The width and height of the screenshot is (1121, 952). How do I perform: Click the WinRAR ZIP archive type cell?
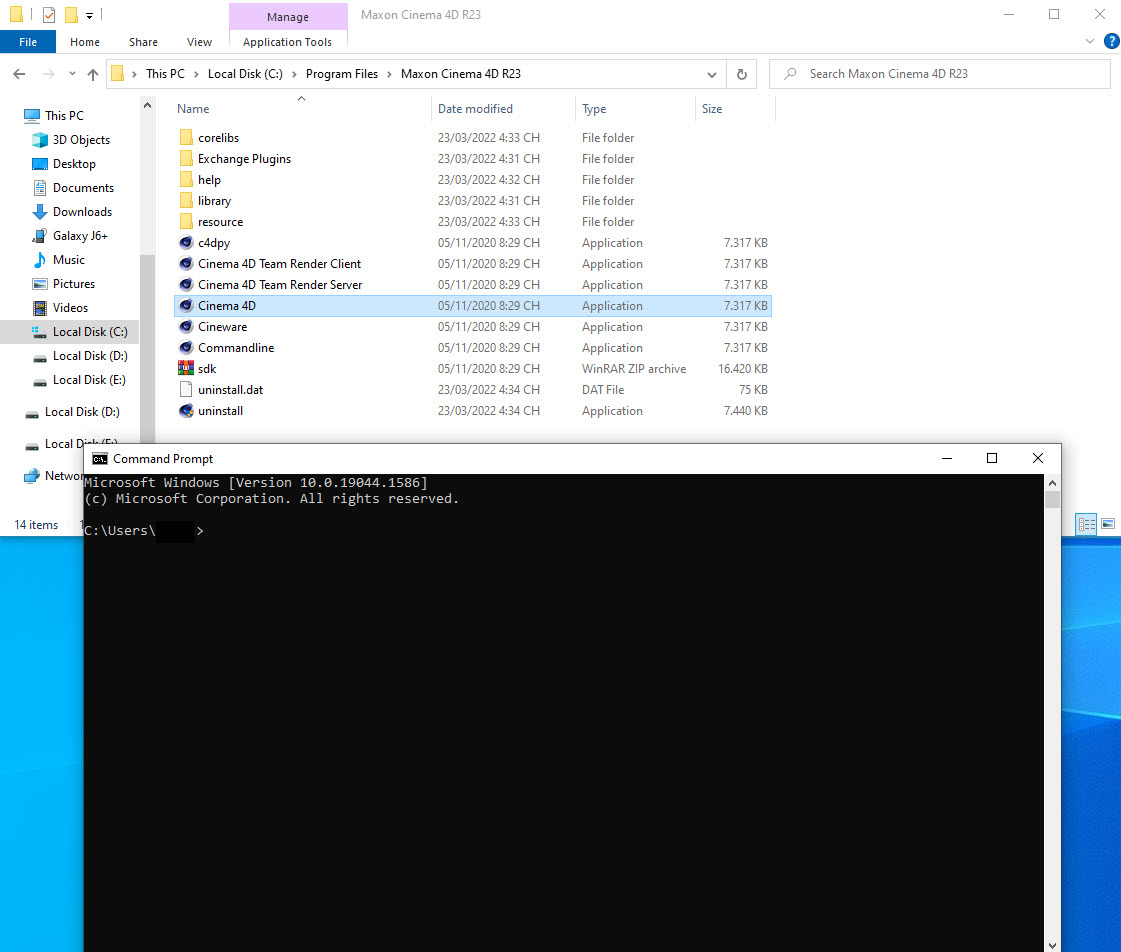point(633,369)
